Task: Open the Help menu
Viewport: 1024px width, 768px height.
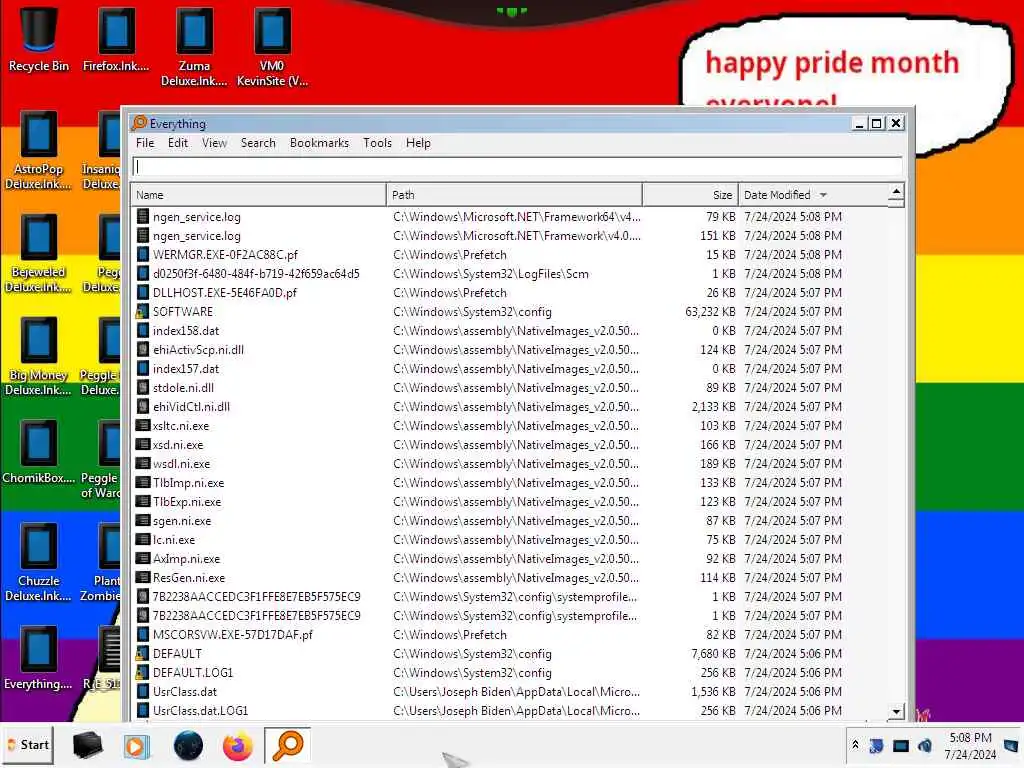Action: point(418,143)
